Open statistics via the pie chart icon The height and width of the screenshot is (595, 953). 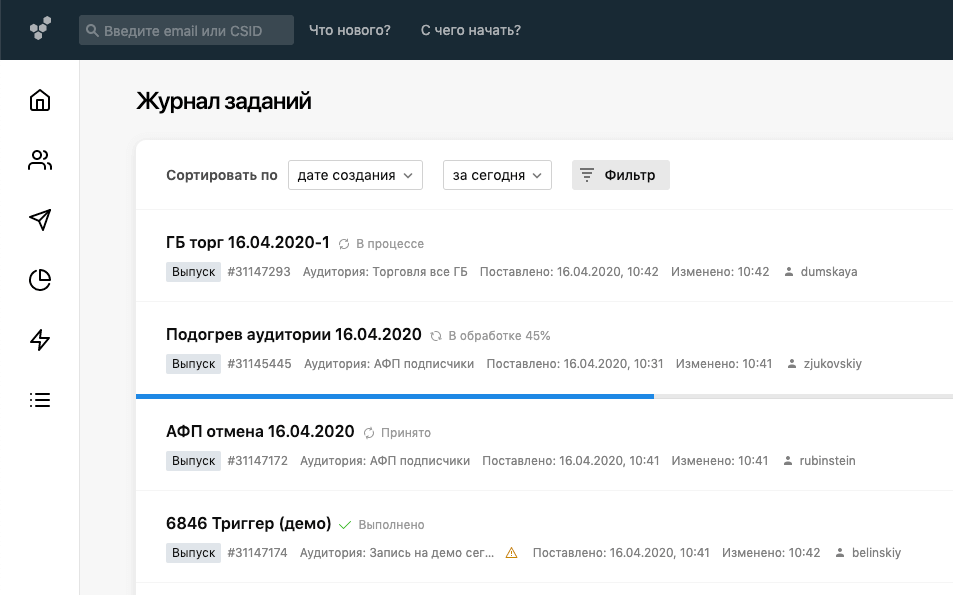coord(39,280)
